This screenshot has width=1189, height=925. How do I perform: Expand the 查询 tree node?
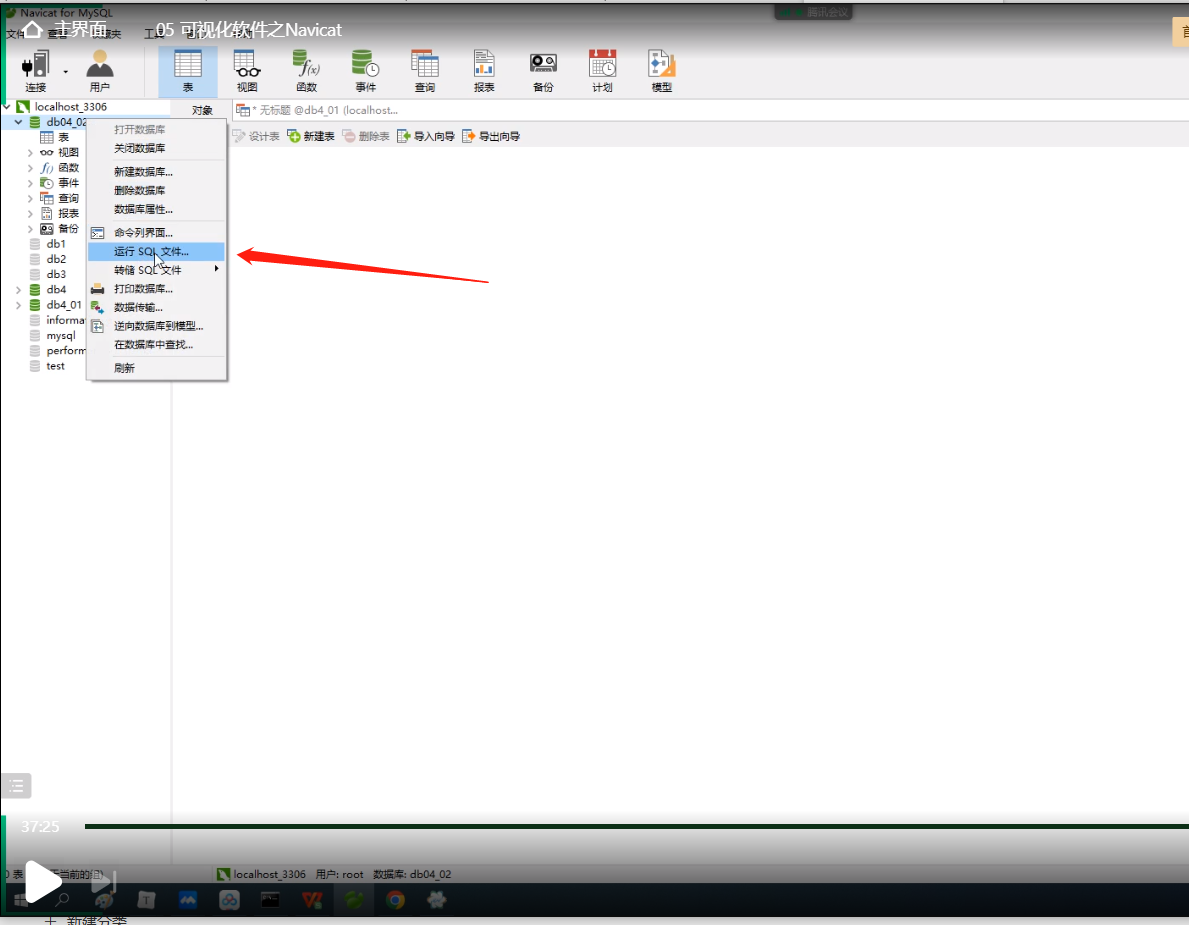click(30, 198)
